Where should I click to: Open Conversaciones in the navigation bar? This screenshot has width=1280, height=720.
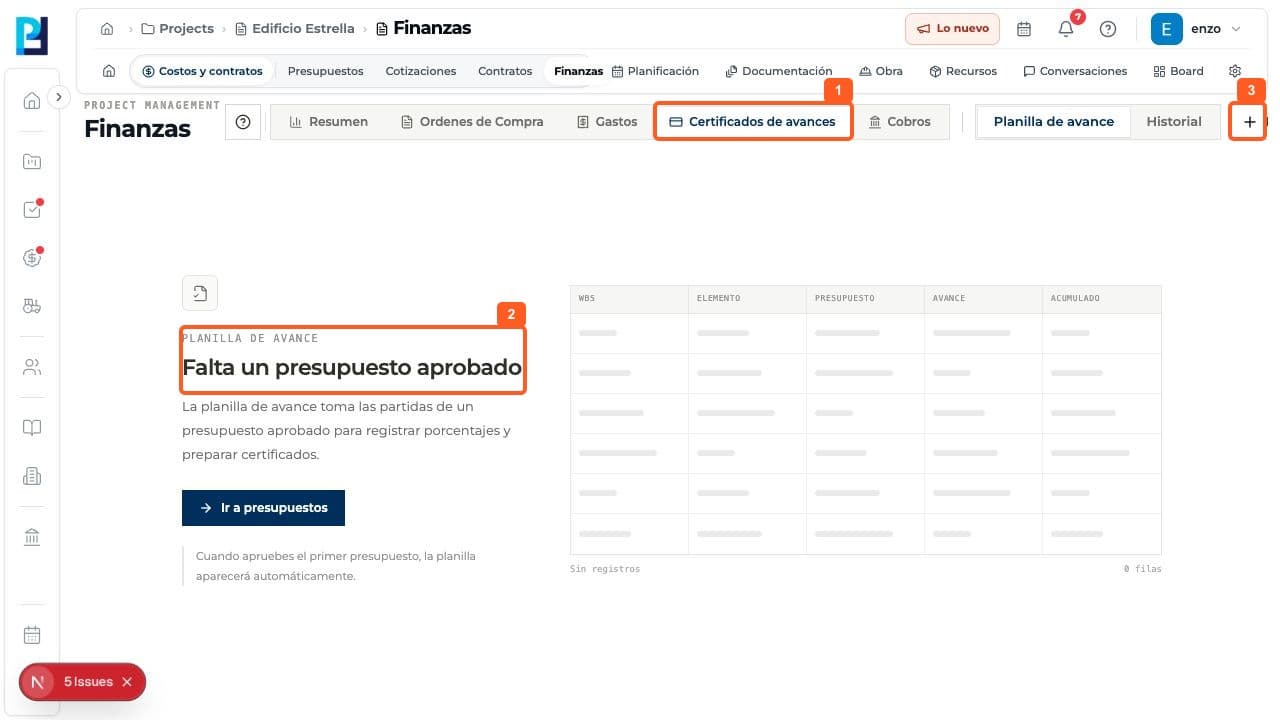[x=1075, y=71]
